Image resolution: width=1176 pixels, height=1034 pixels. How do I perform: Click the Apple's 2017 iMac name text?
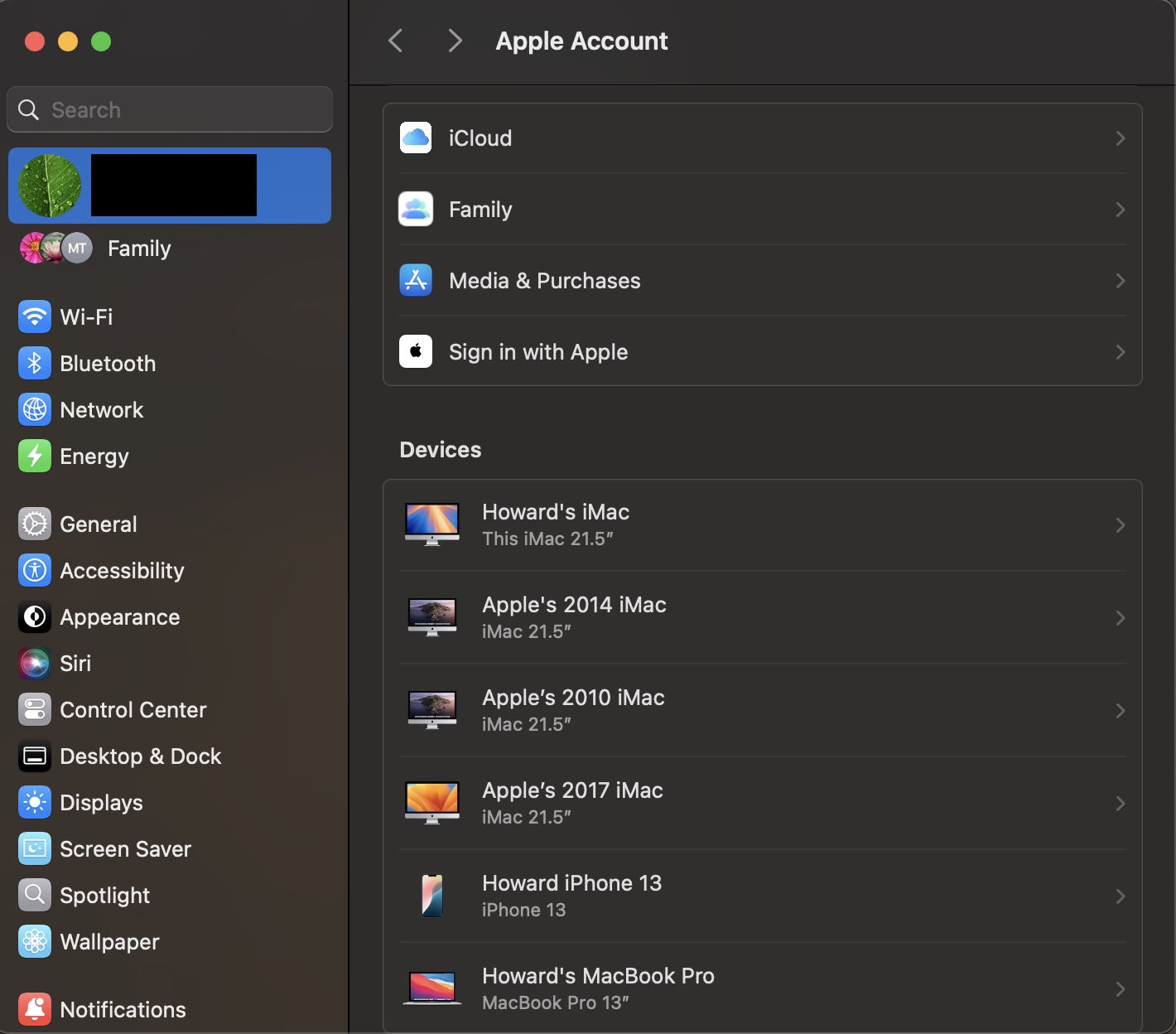click(x=572, y=790)
